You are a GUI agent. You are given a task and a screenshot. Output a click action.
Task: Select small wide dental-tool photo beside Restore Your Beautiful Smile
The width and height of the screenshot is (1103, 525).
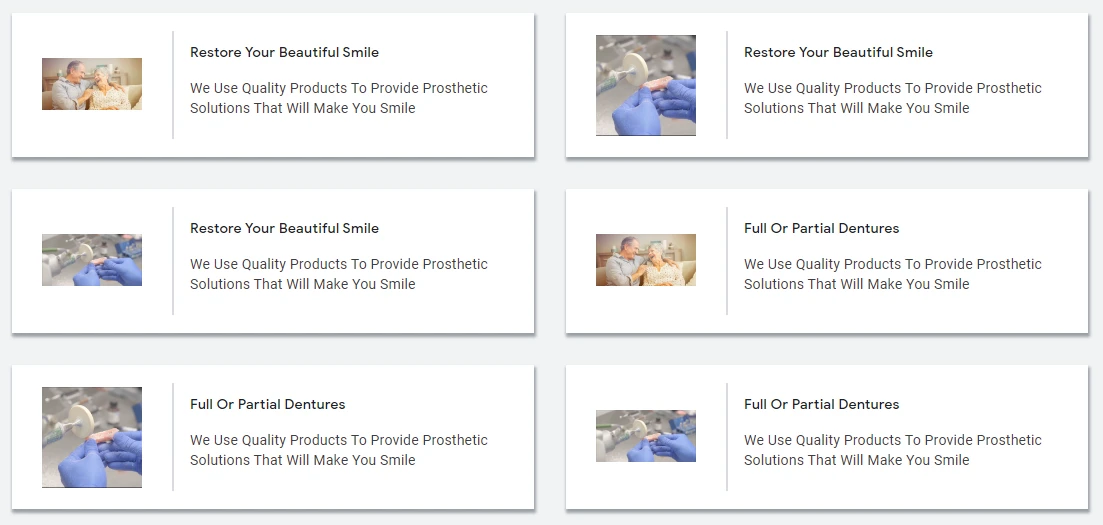92,260
